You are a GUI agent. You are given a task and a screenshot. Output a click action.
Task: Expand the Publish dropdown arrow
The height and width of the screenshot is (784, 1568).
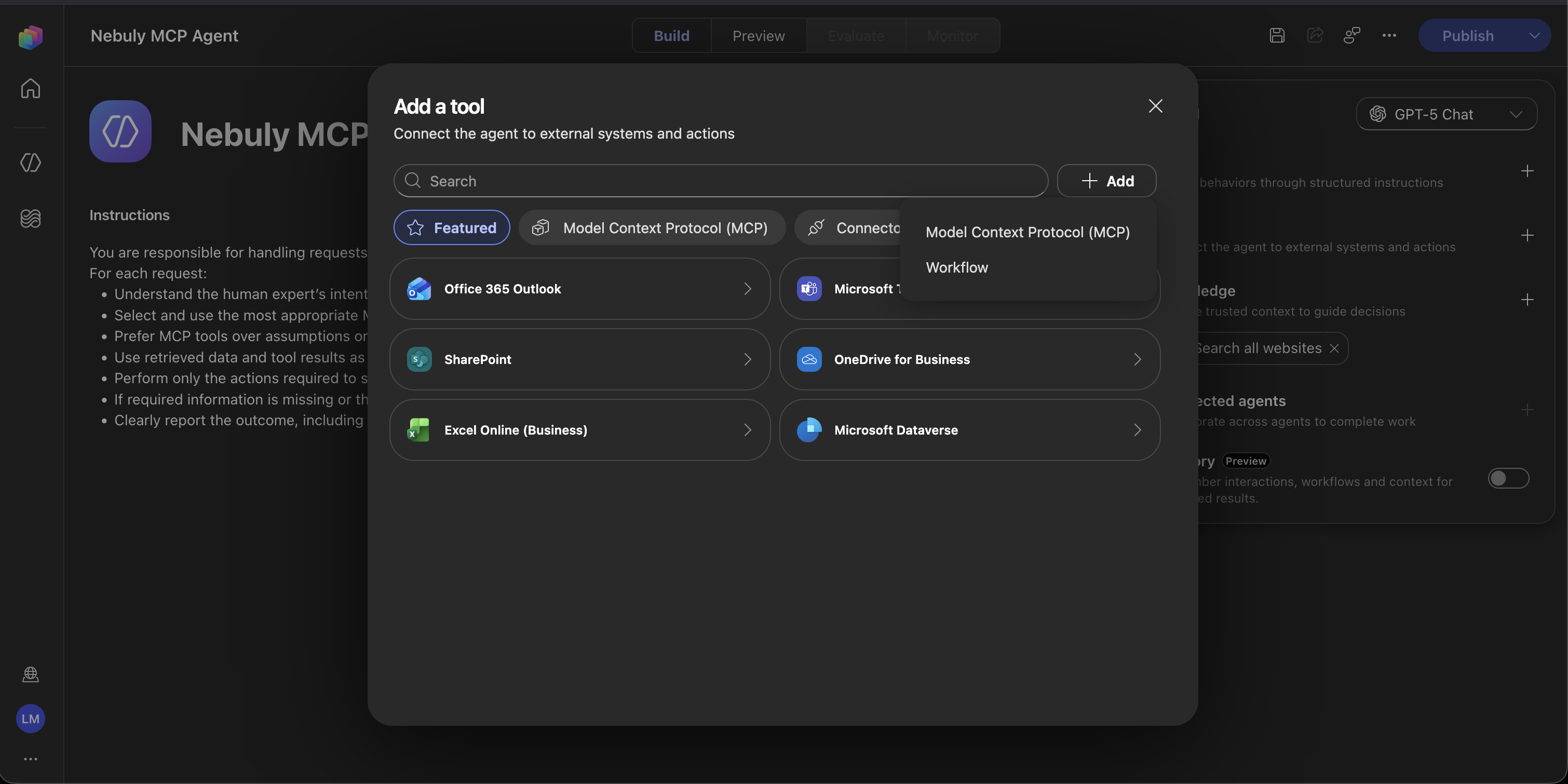click(1535, 35)
